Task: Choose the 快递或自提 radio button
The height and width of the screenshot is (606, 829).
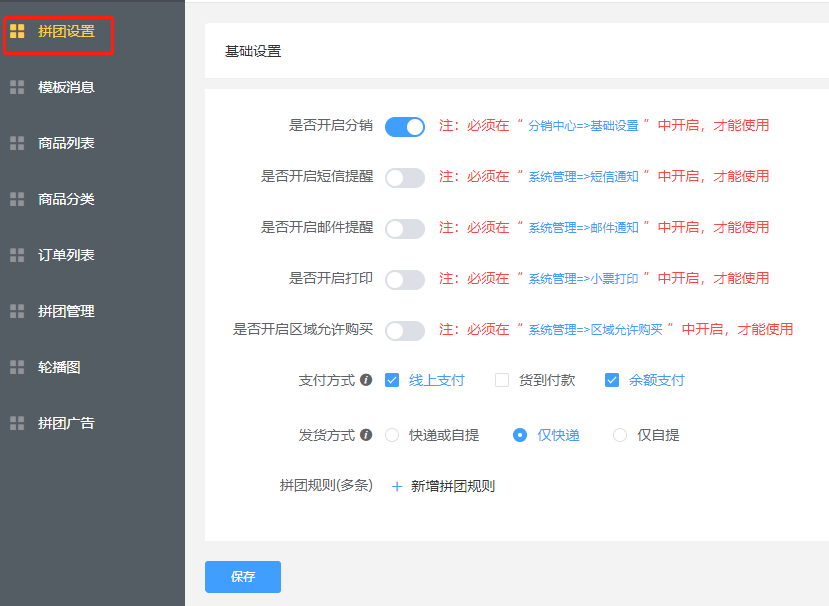Action: (x=392, y=435)
